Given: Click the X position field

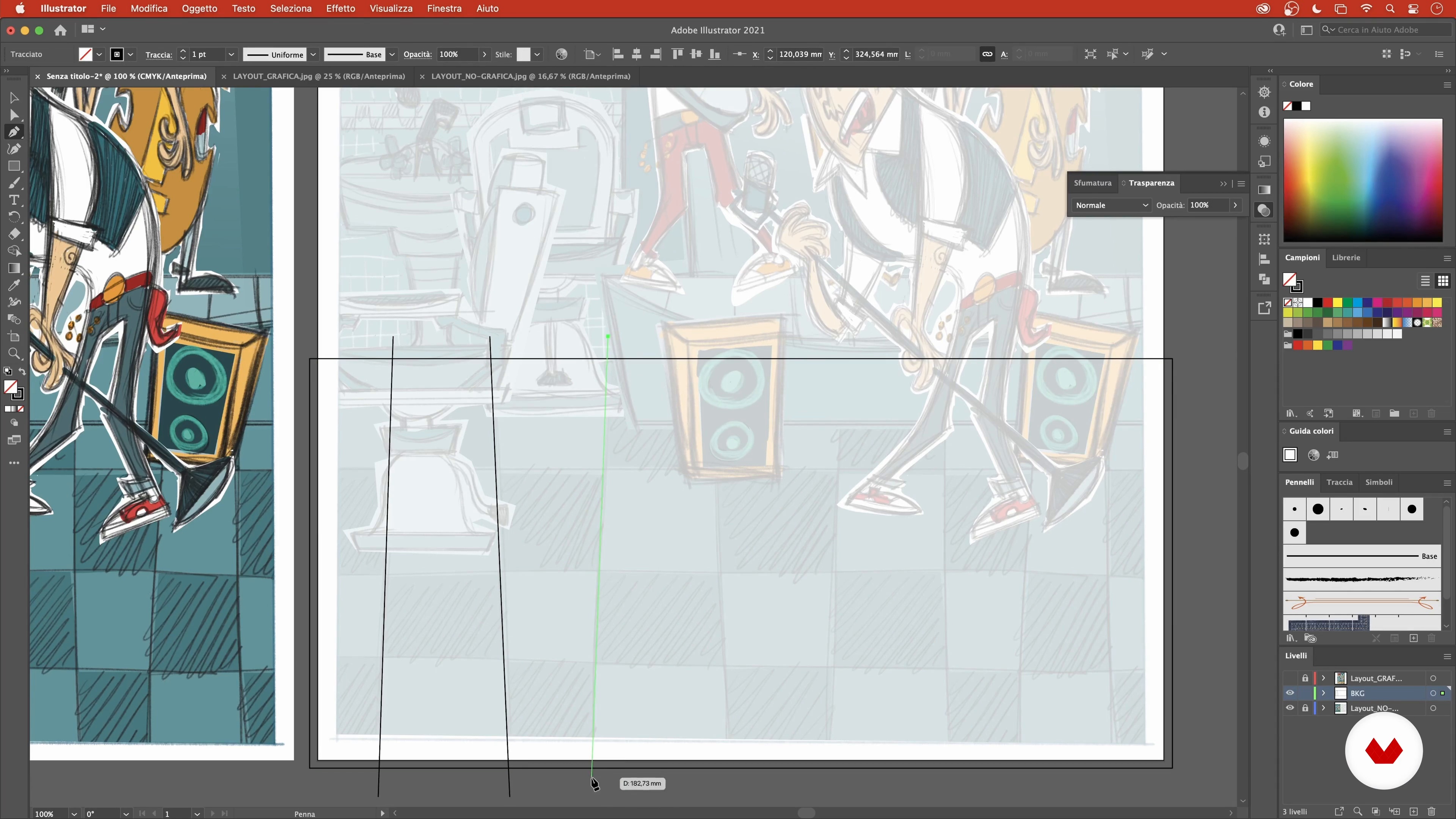Looking at the screenshot, I should tap(800, 54).
